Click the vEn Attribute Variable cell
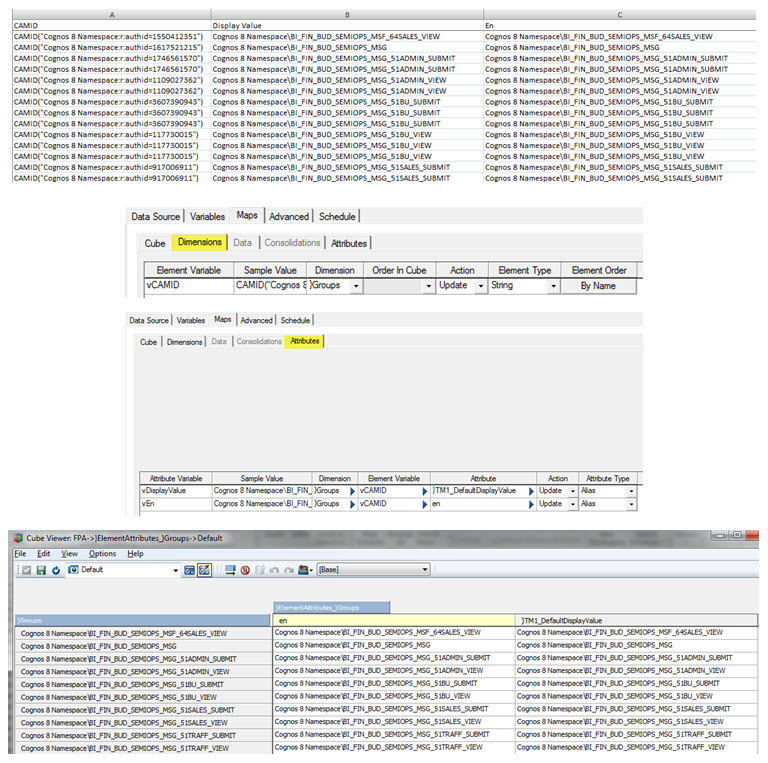 176,504
